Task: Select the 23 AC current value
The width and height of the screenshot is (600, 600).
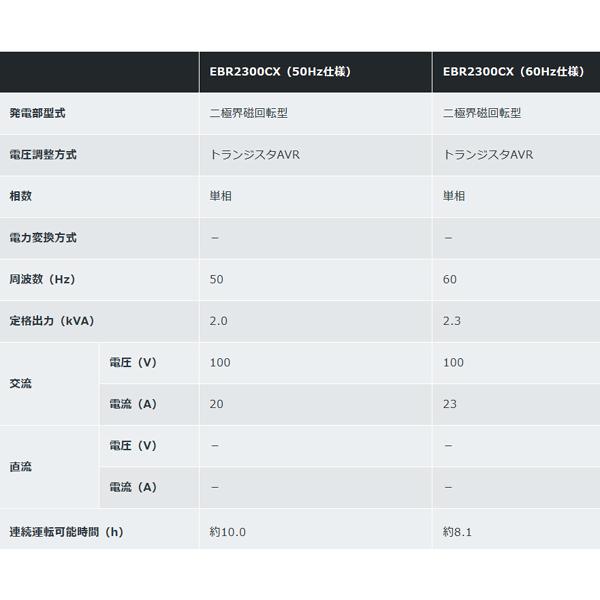Action: (450, 404)
